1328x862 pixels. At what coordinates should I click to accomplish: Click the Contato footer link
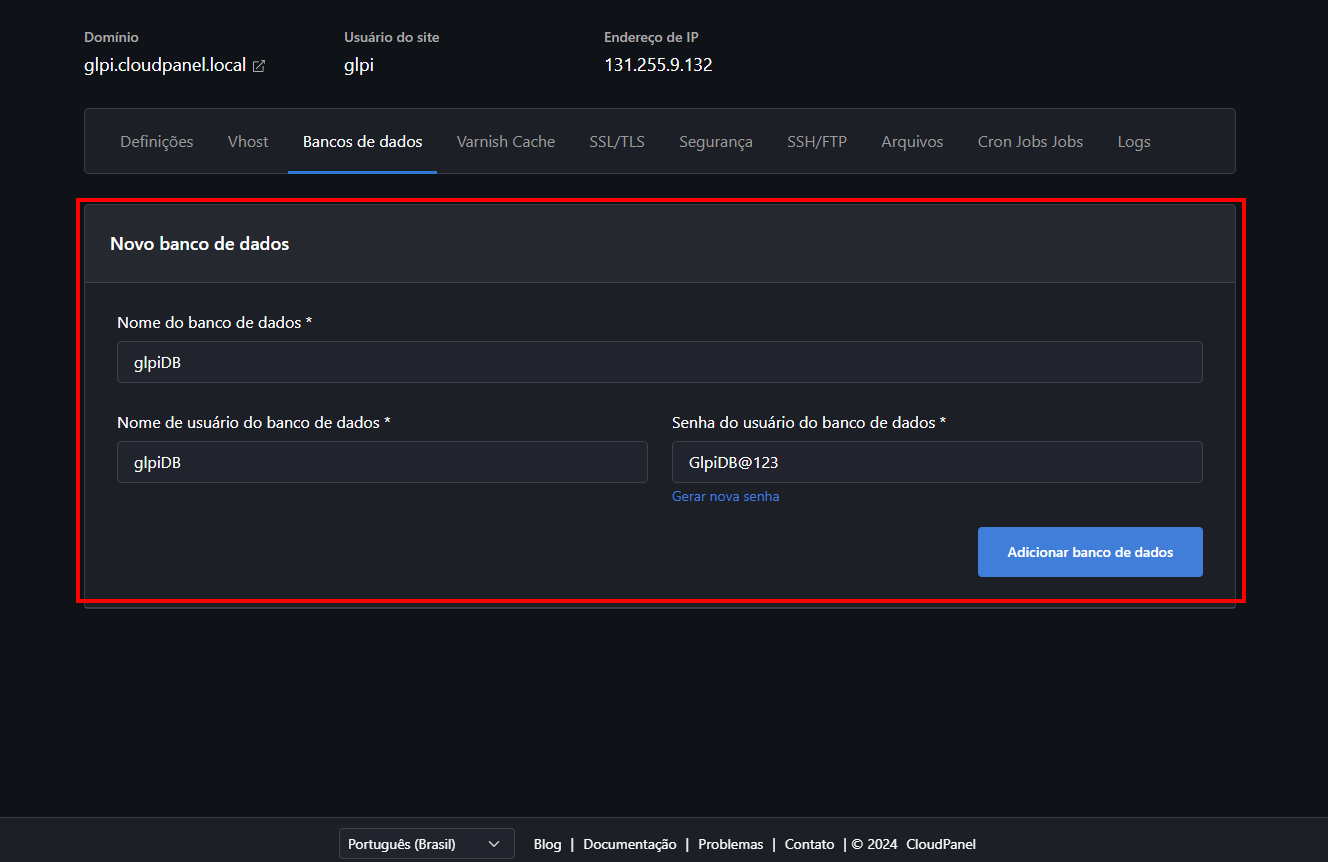coord(809,844)
